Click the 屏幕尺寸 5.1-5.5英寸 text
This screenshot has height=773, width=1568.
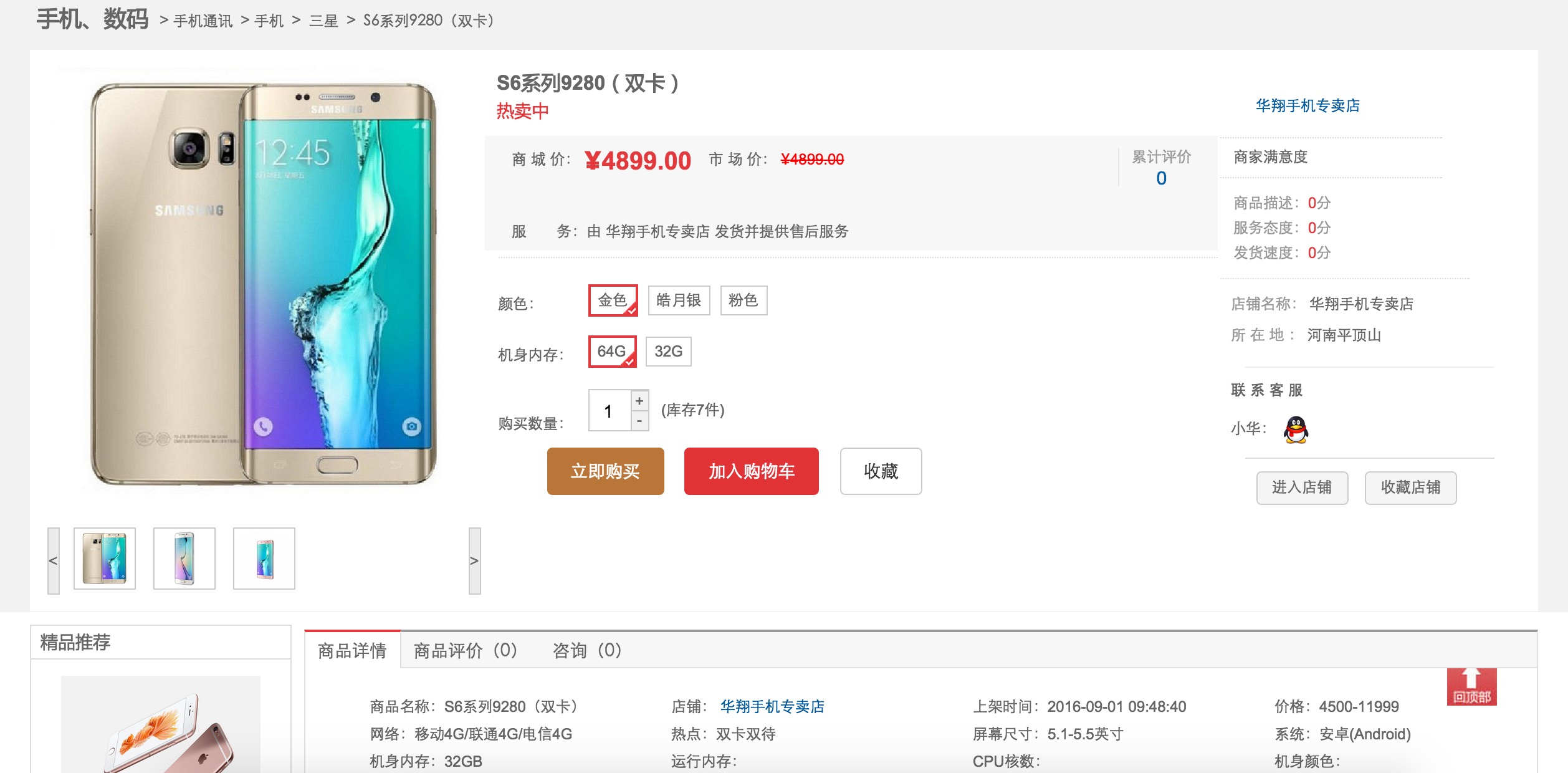tap(1048, 734)
